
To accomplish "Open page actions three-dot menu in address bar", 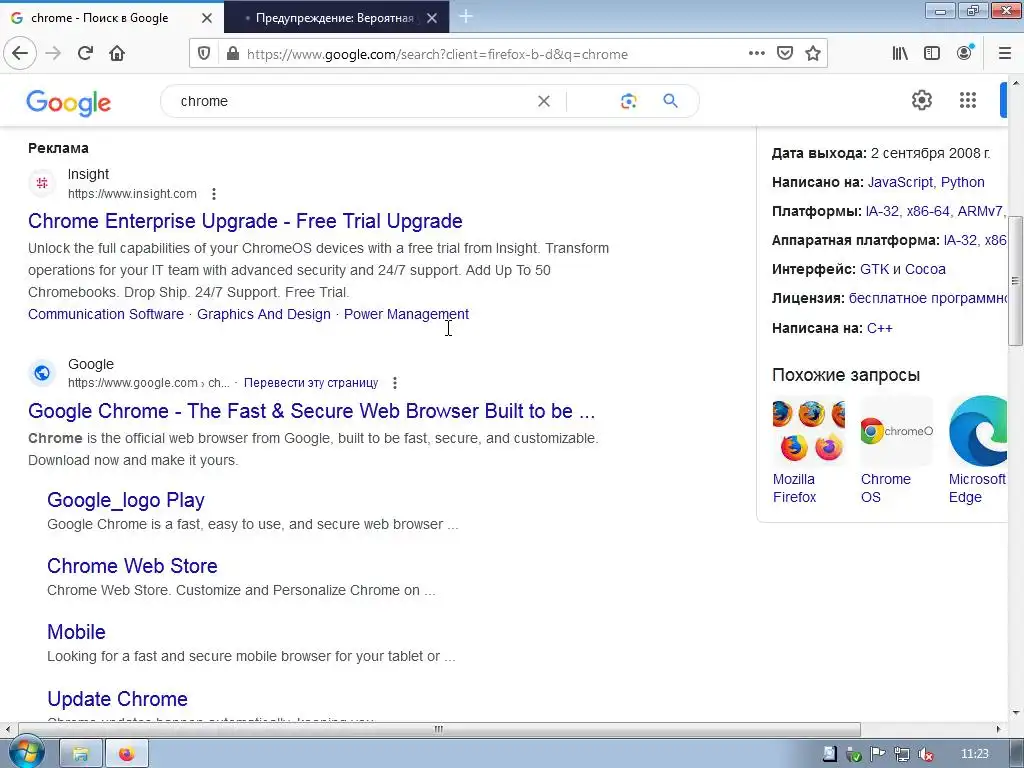I will [756, 53].
